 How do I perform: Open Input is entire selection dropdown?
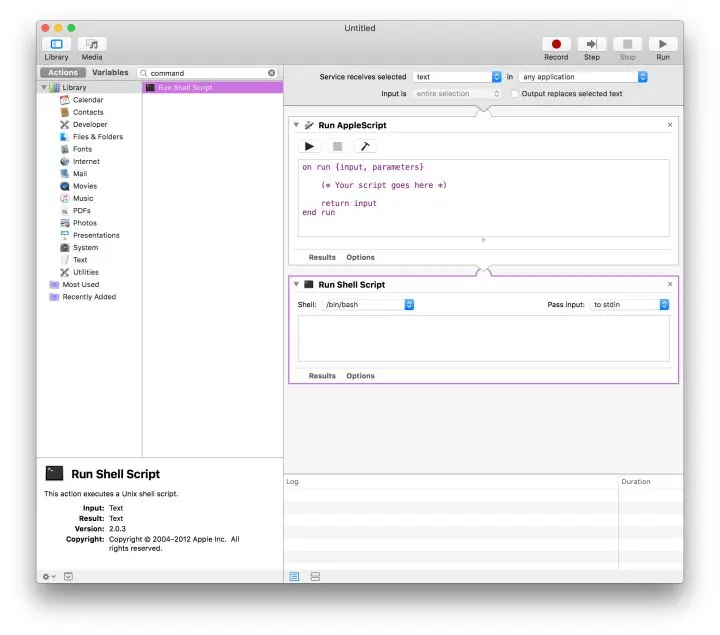coord(457,94)
